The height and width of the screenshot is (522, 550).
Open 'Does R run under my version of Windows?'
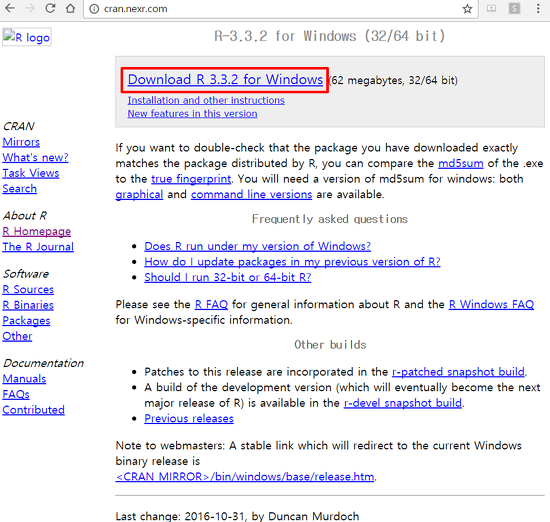[x=257, y=246]
